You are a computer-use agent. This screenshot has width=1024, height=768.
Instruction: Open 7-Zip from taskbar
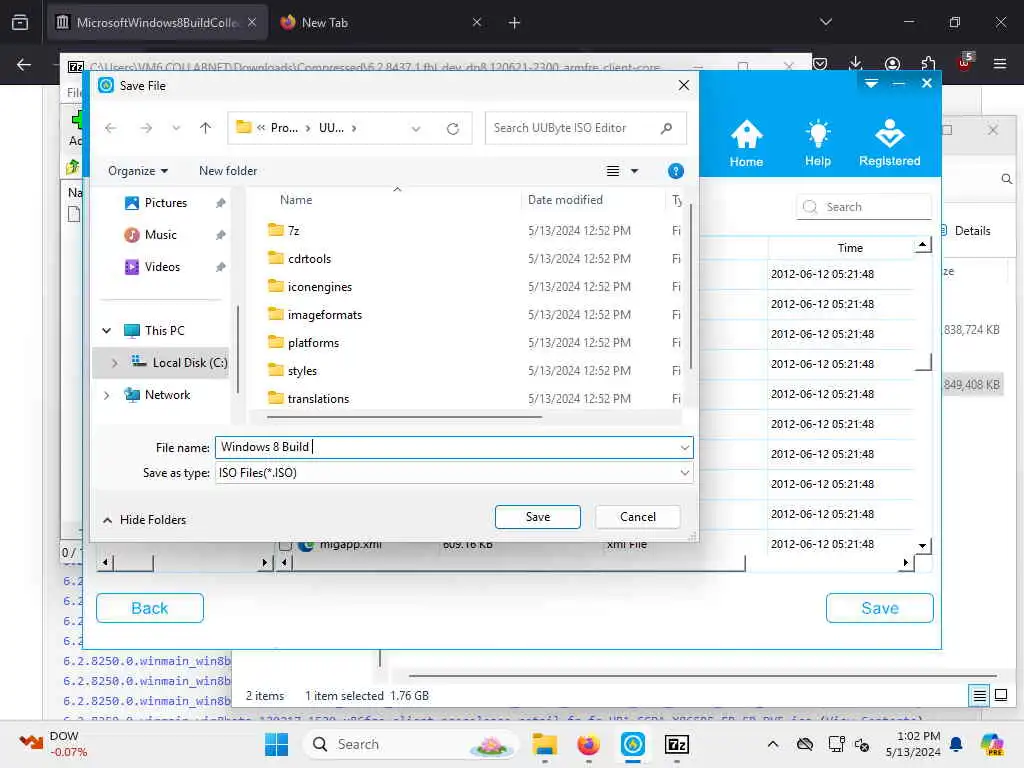coord(677,744)
